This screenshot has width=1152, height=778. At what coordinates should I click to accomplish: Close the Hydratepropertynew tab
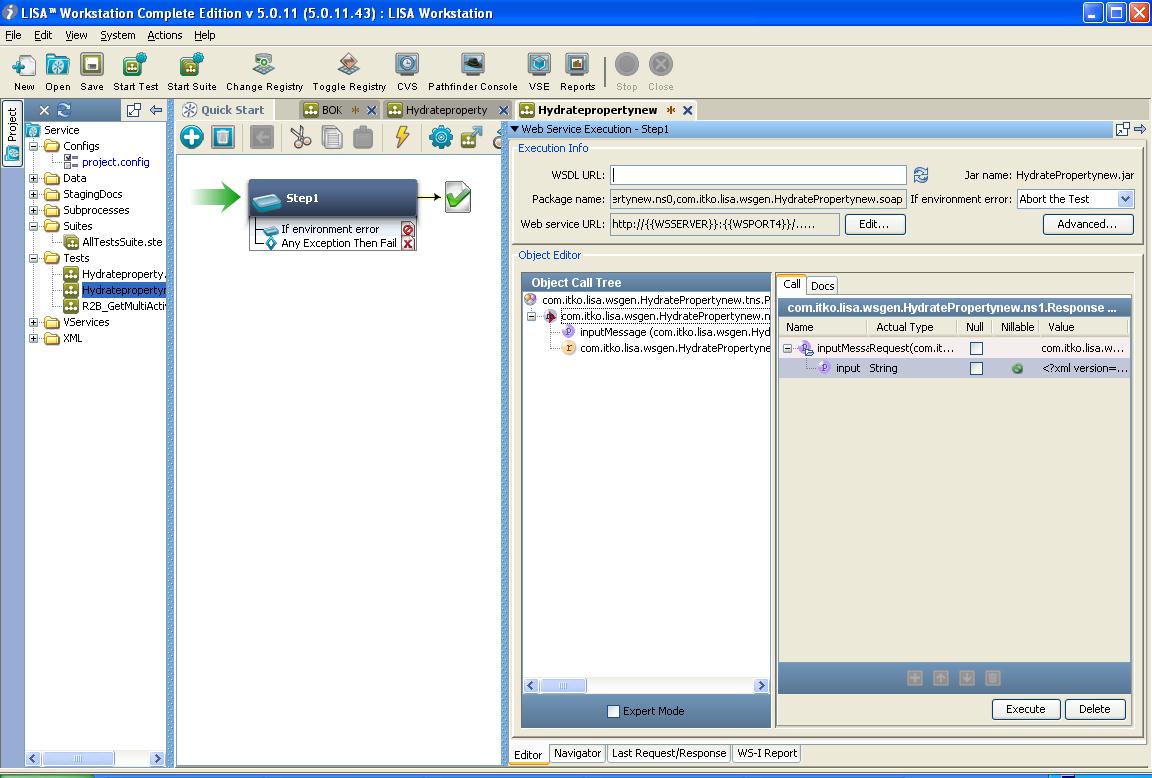(x=688, y=110)
